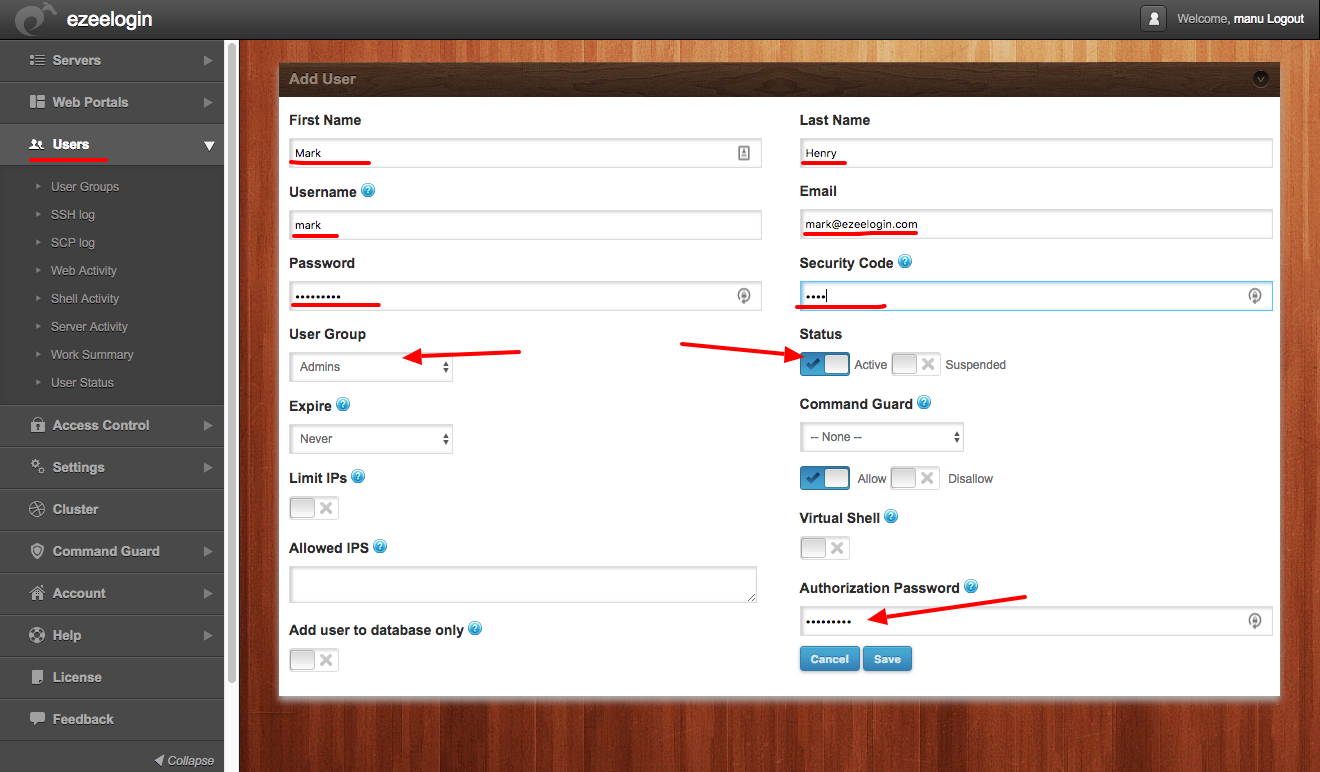Click the Limit IPs help icon
The width and height of the screenshot is (1320, 772).
pyautogui.click(x=358, y=477)
